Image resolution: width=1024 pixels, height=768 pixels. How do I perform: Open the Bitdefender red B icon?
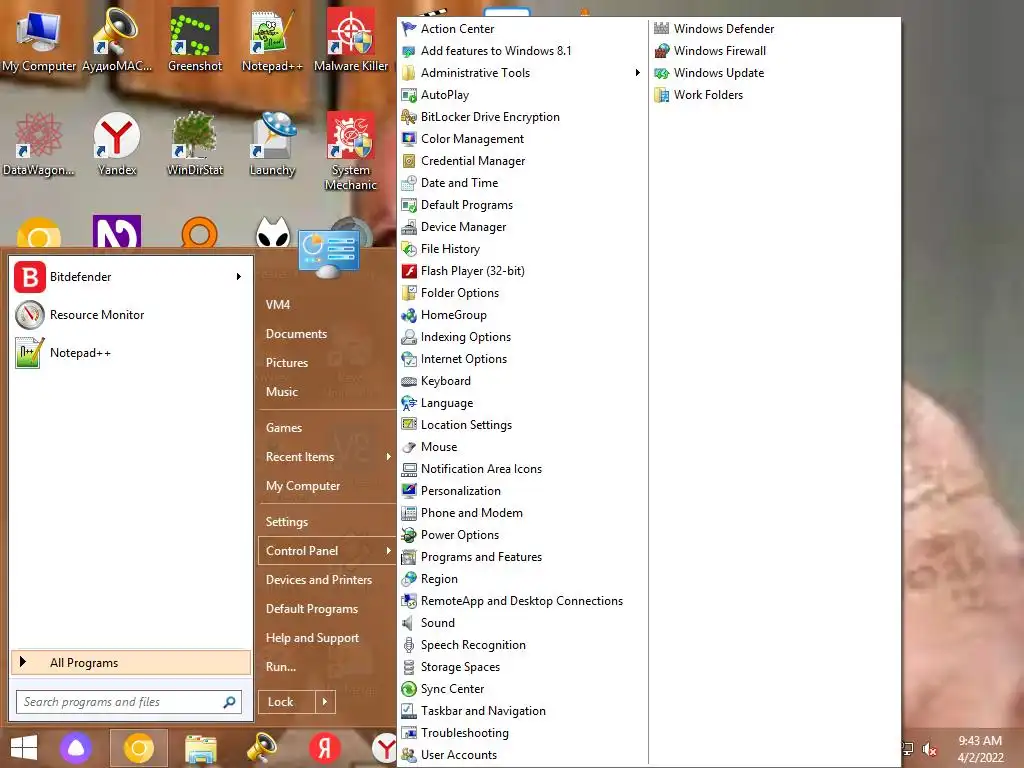[x=29, y=277]
